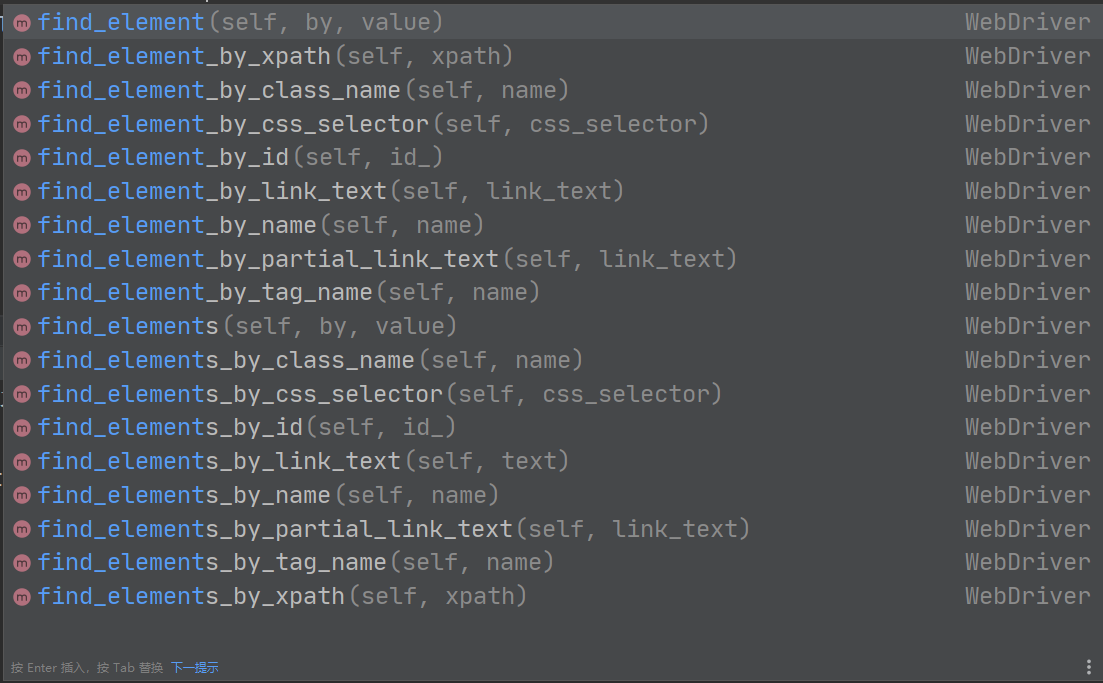Screen dimensions: 1103x683
Task: Click the method icon next to find_element_by_css_selector
Action: [x=22, y=125]
